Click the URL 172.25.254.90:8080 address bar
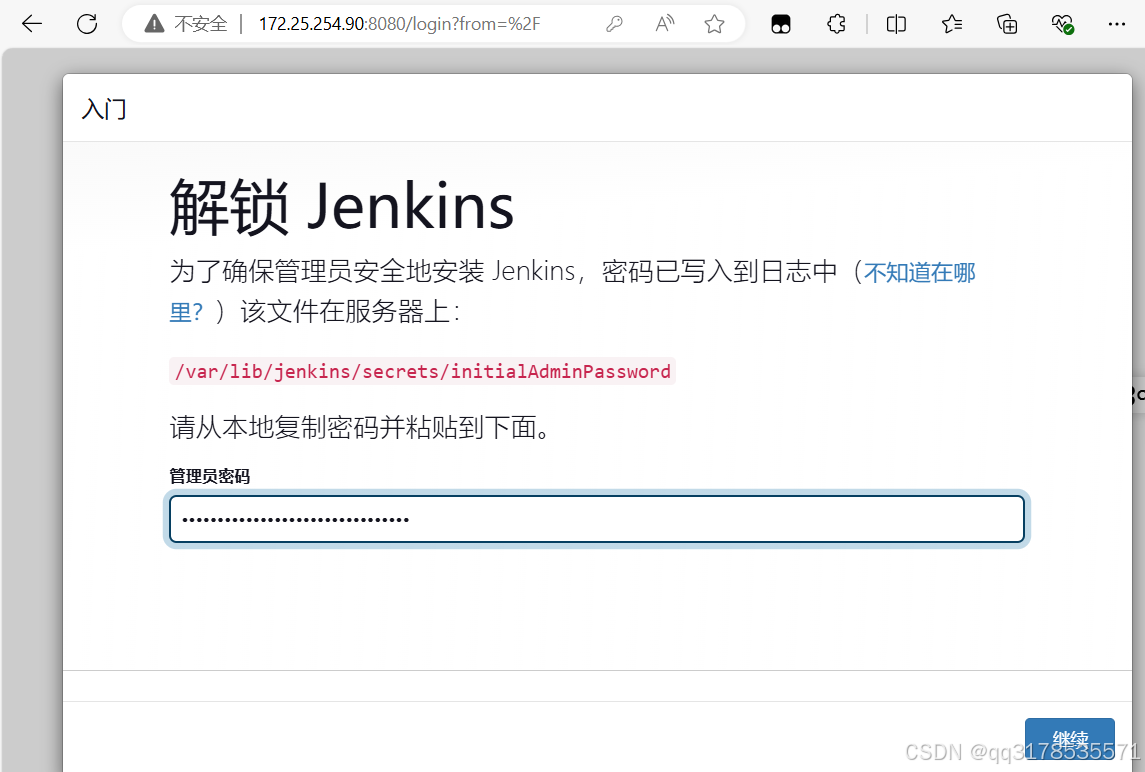The height and width of the screenshot is (772, 1145). pyautogui.click(x=399, y=24)
